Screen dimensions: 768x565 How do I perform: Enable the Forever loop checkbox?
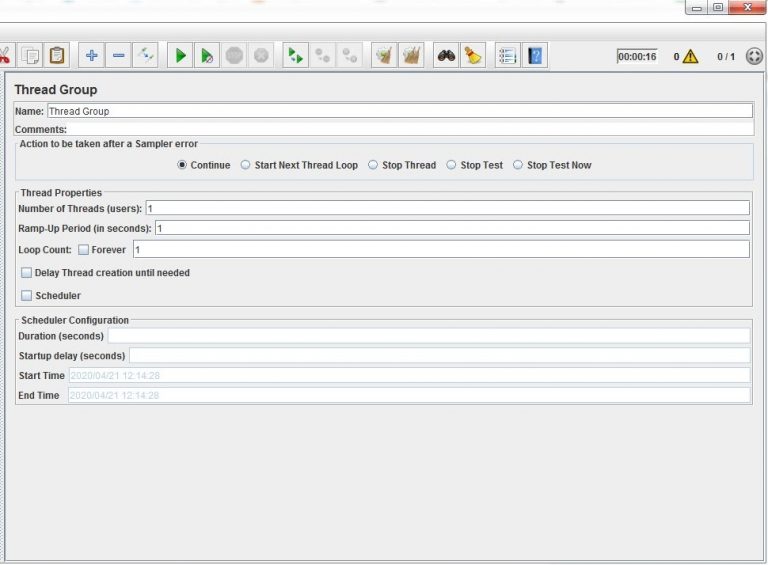pyautogui.click(x=84, y=250)
